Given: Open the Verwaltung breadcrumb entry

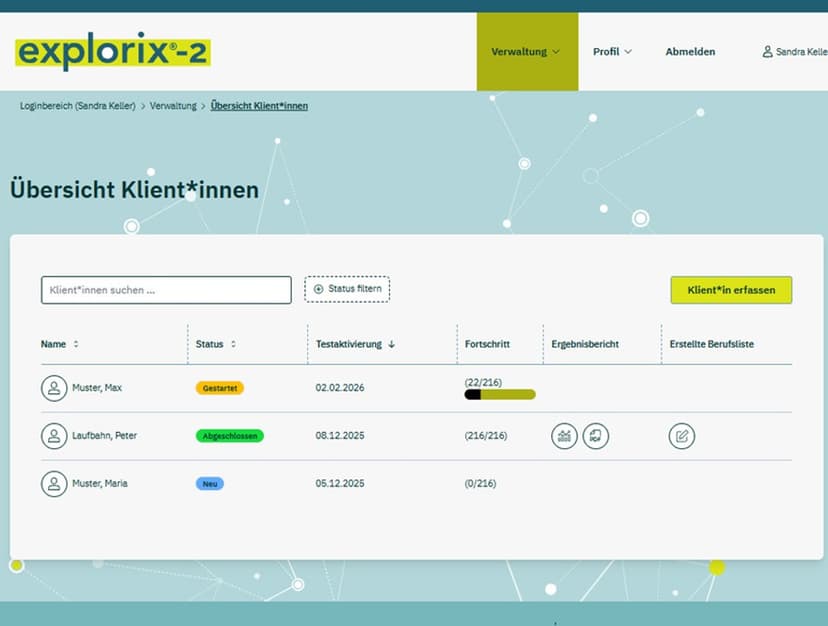Looking at the screenshot, I should [x=172, y=105].
